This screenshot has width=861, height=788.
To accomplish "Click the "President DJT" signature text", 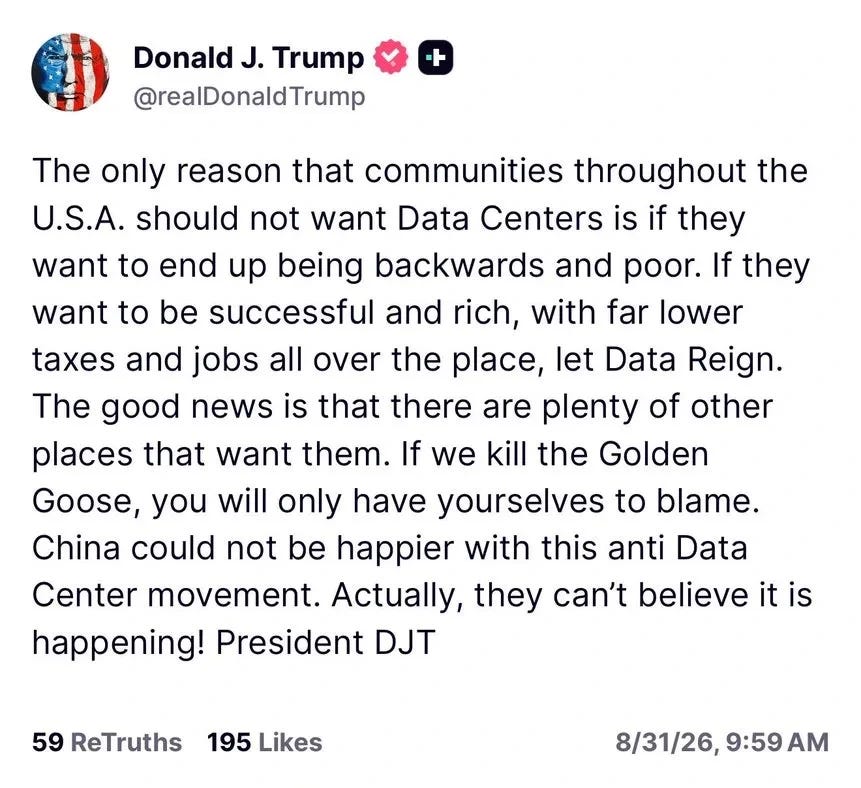I will pos(326,642).
